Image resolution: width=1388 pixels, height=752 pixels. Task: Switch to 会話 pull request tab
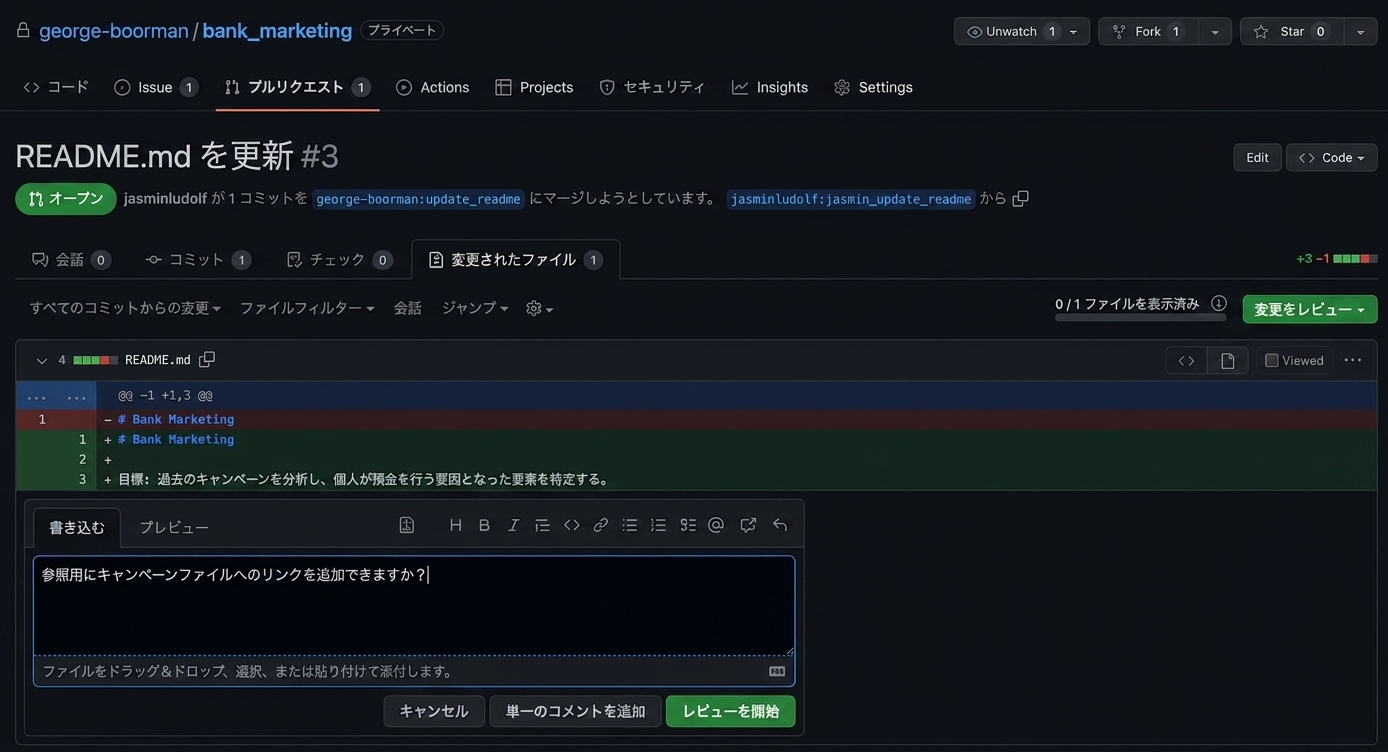pyautogui.click(x=71, y=260)
